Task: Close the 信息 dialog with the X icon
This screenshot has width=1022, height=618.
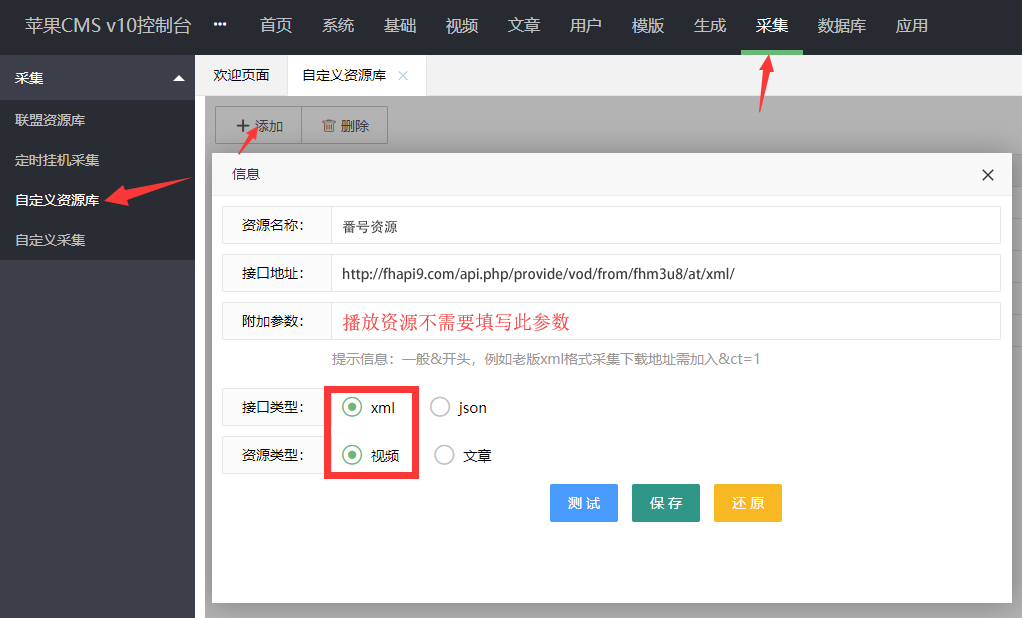Action: click(x=987, y=175)
